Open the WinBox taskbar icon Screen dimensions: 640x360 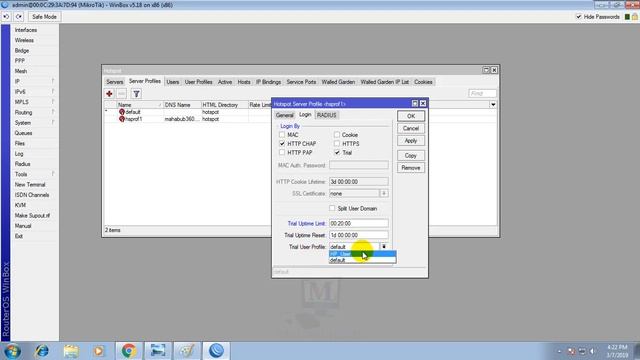point(216,351)
